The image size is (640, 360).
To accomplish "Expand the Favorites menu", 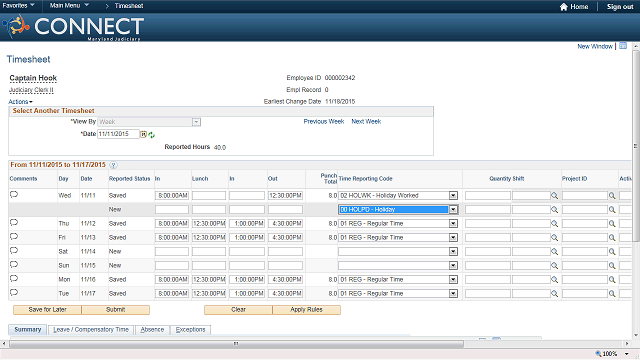I will 18,5.
